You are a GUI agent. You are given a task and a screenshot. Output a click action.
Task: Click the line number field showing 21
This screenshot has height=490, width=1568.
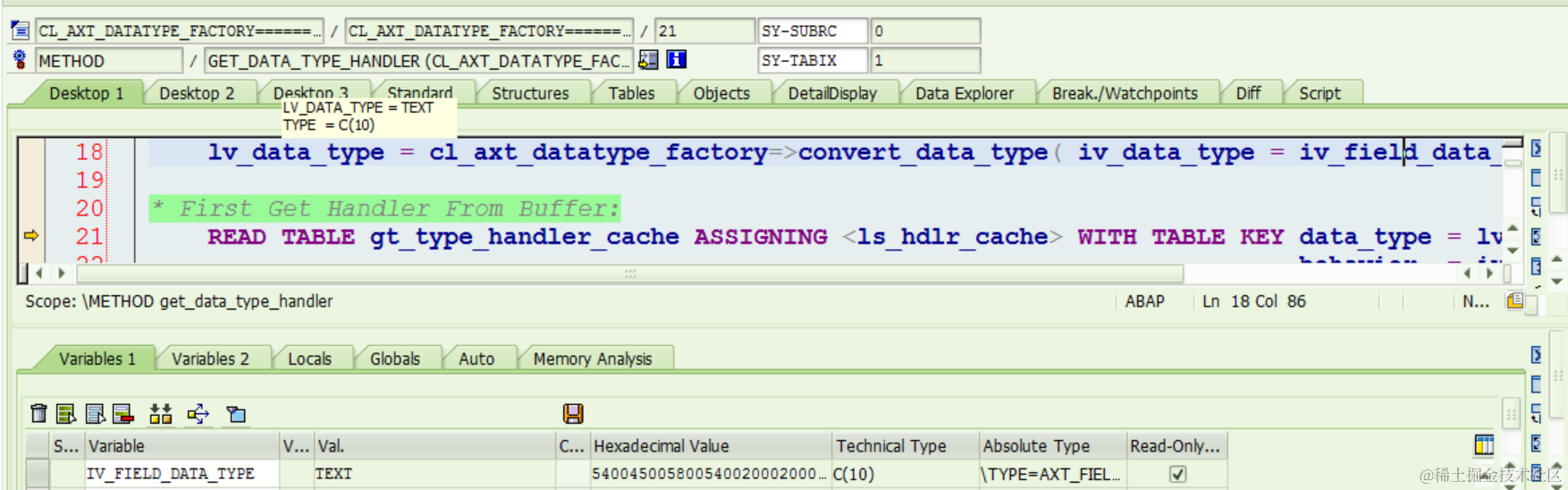point(704,30)
